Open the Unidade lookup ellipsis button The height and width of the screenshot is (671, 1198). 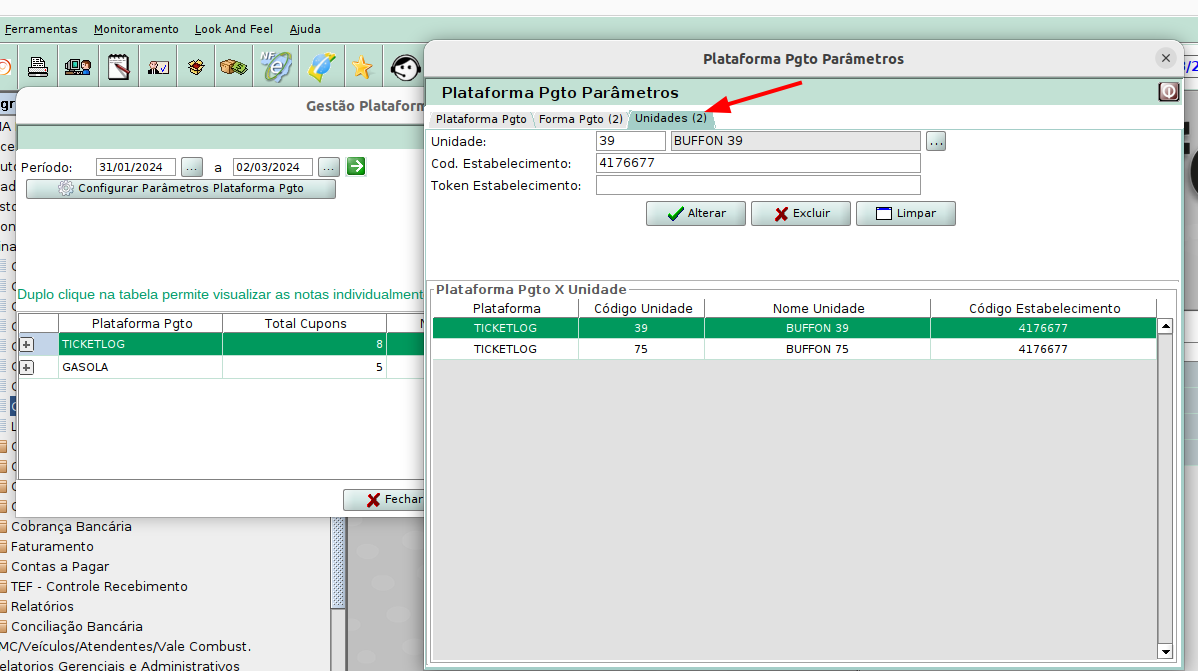(935, 141)
